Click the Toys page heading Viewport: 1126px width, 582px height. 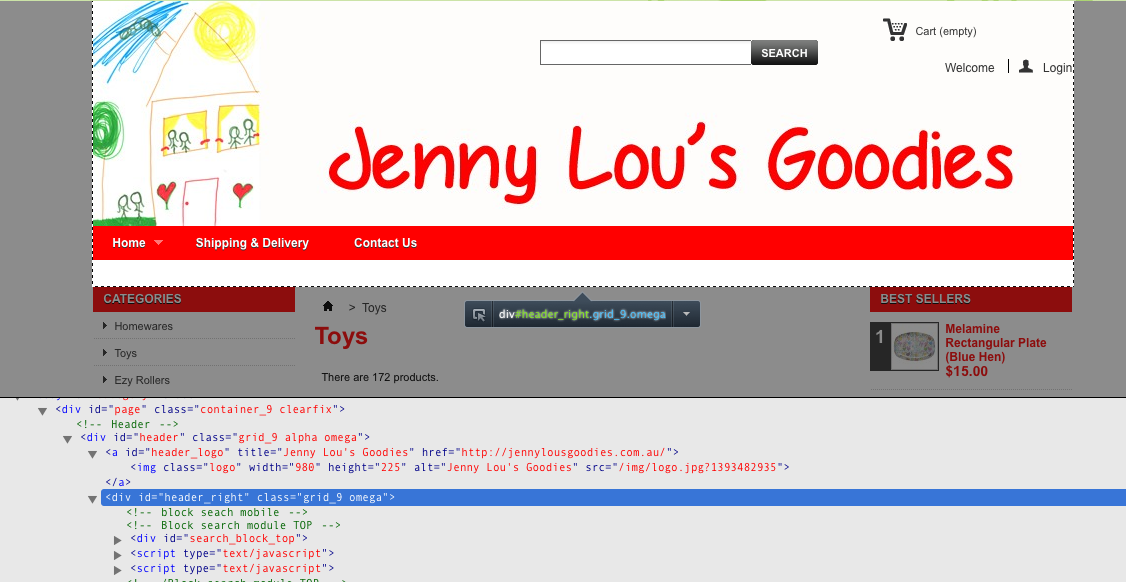click(341, 336)
